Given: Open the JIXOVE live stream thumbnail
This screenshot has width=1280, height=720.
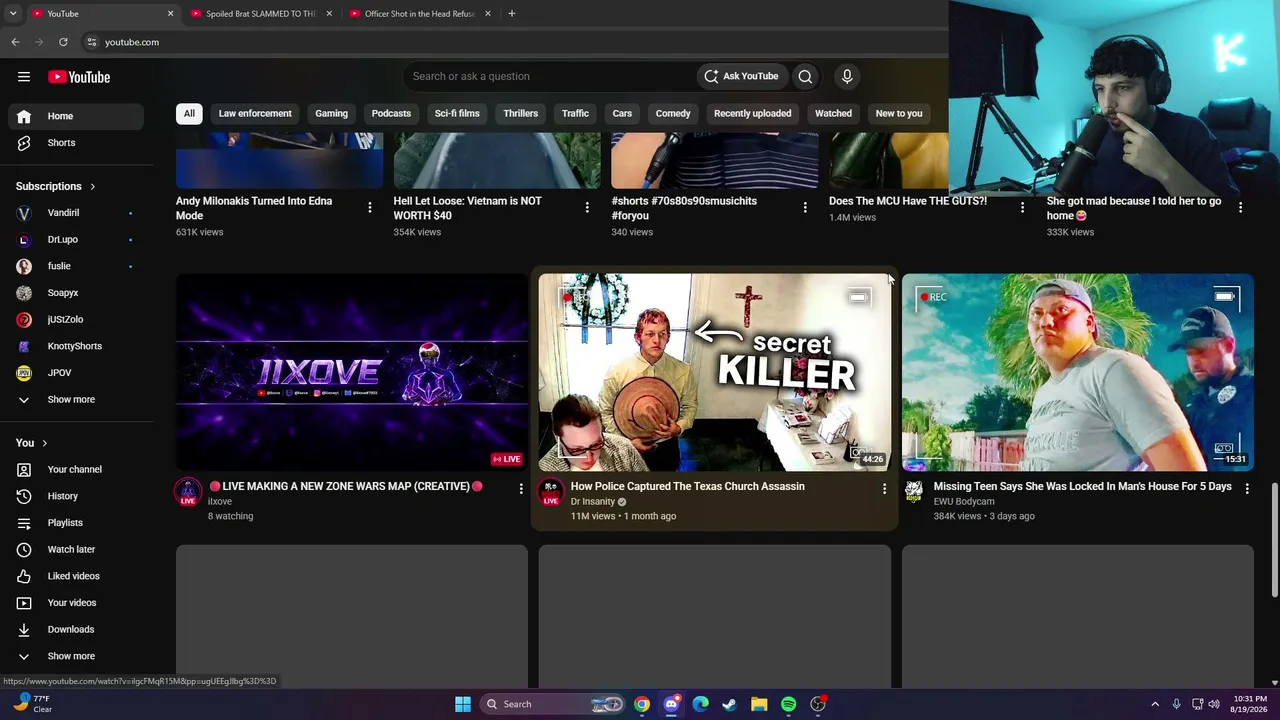Looking at the screenshot, I should click(352, 372).
